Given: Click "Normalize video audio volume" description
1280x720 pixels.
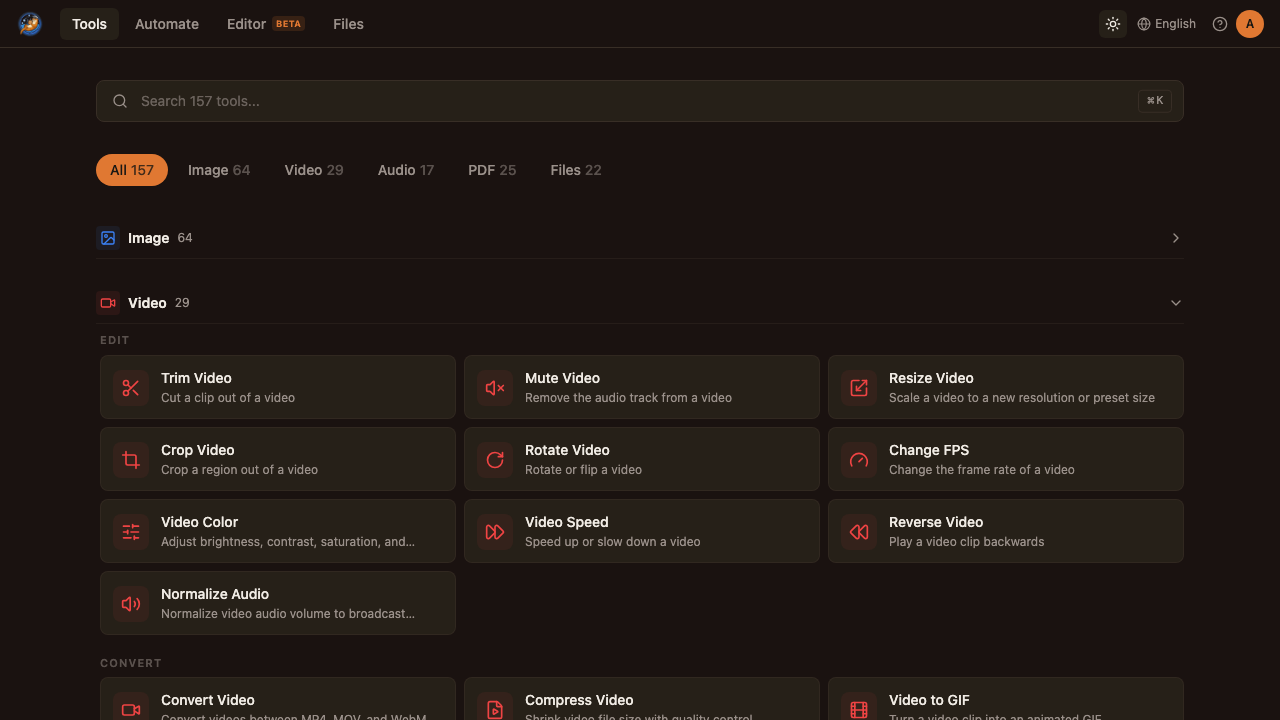Looking at the screenshot, I should pyautogui.click(x=288, y=614).
